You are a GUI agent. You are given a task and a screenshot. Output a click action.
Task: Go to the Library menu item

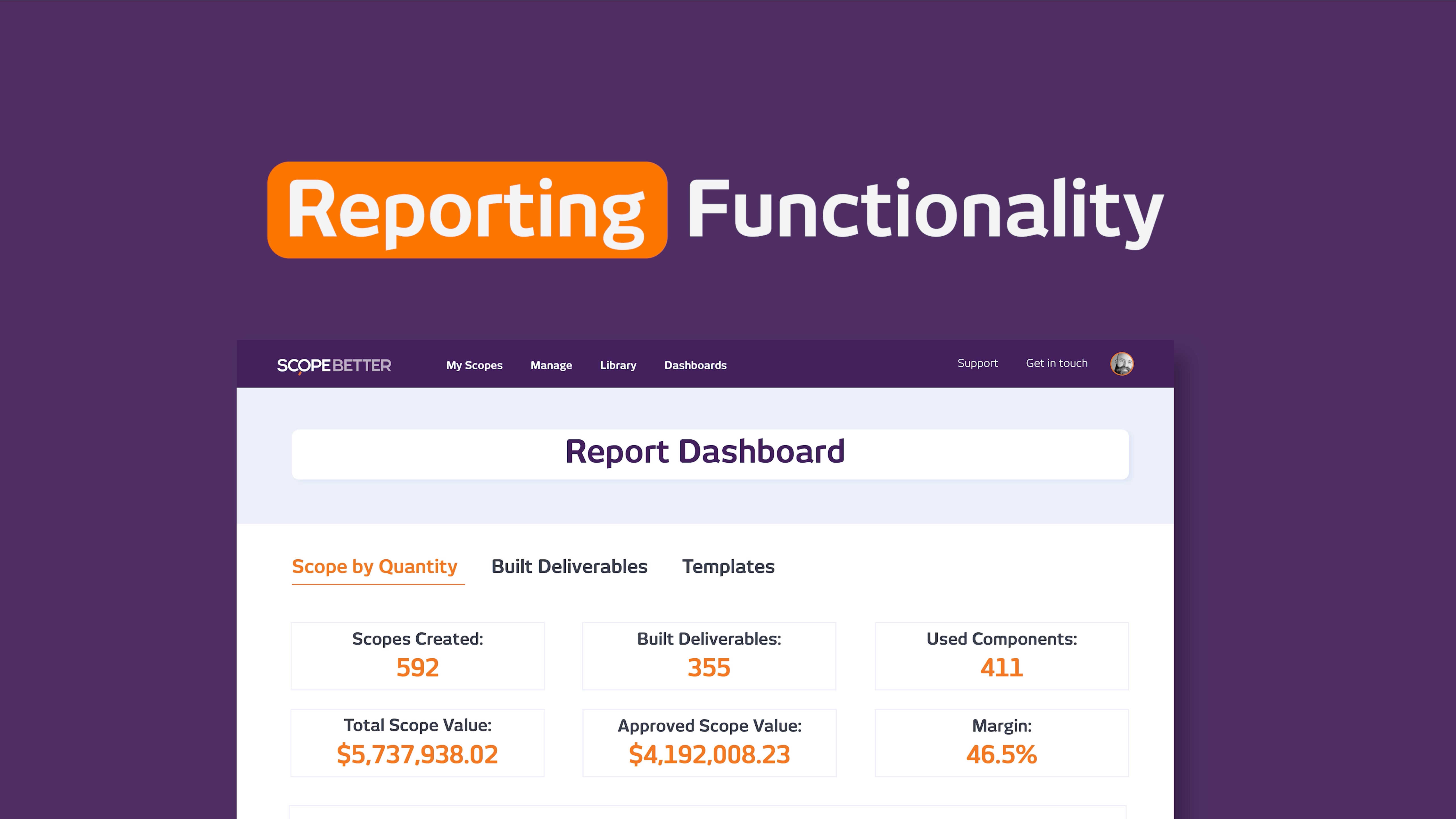pyautogui.click(x=618, y=365)
